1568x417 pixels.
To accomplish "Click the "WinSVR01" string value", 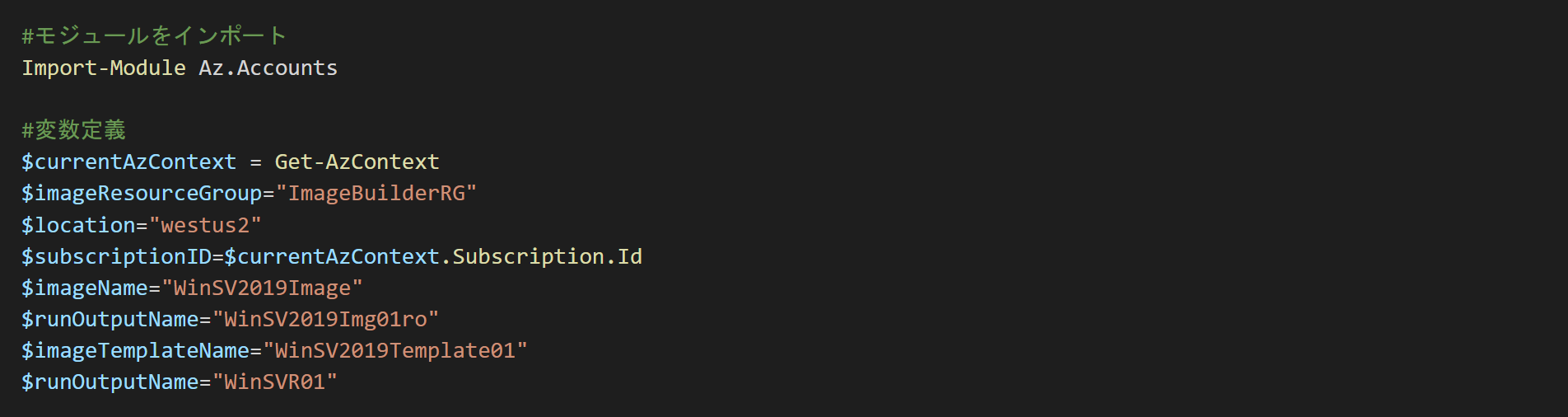I will point(275,382).
